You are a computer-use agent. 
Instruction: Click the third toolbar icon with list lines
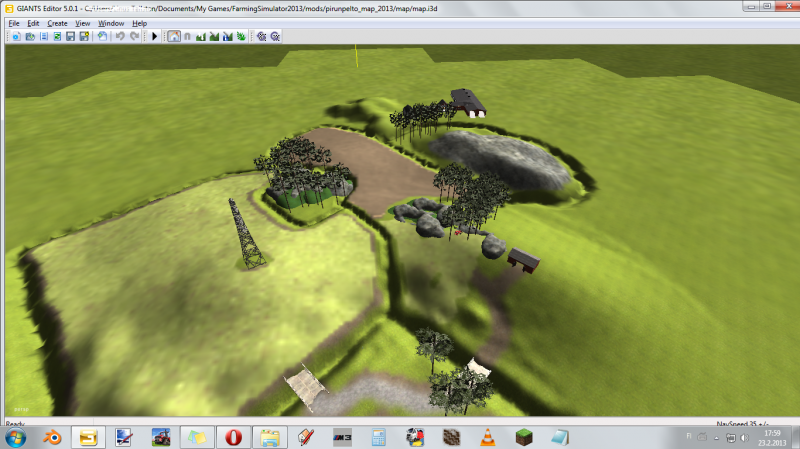click(44, 36)
